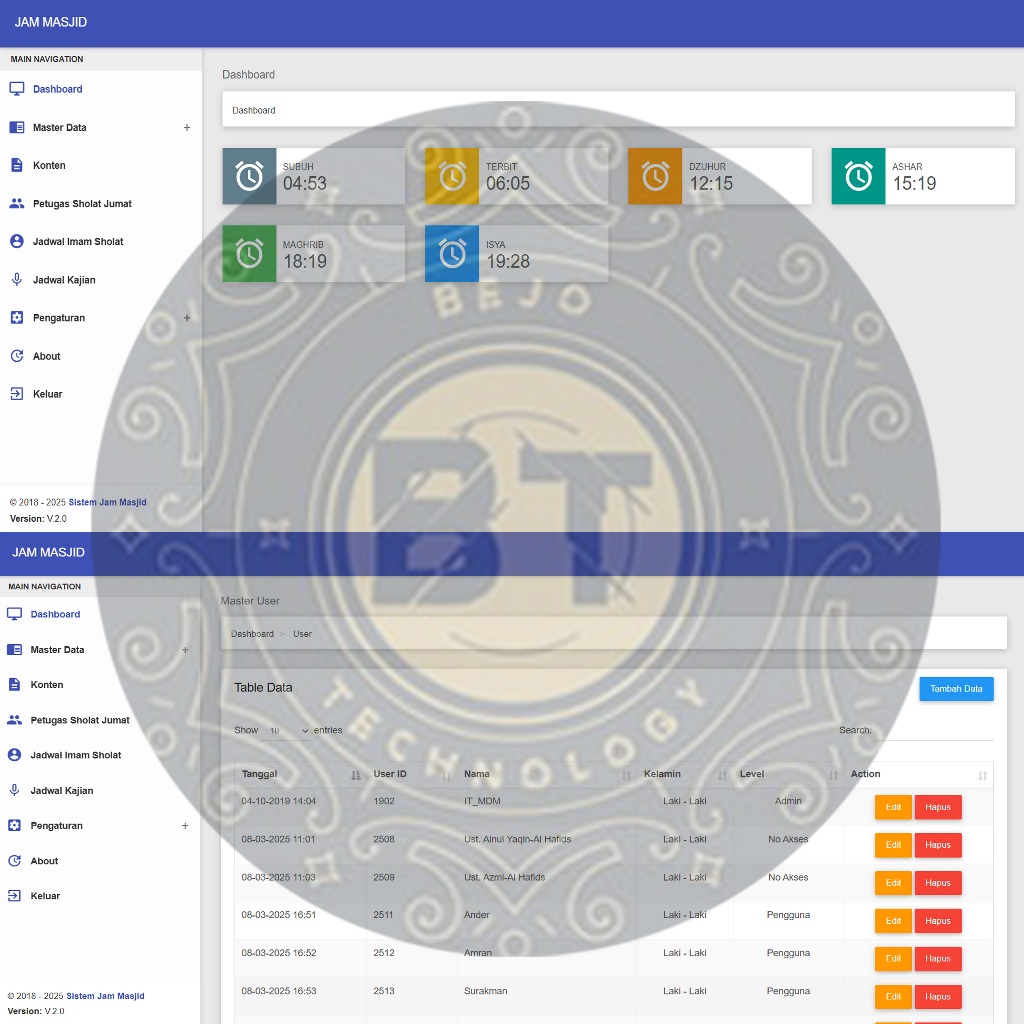Viewport: 1024px width, 1024px height.
Task: Sort the table by the Kelamin column
Action: point(684,774)
